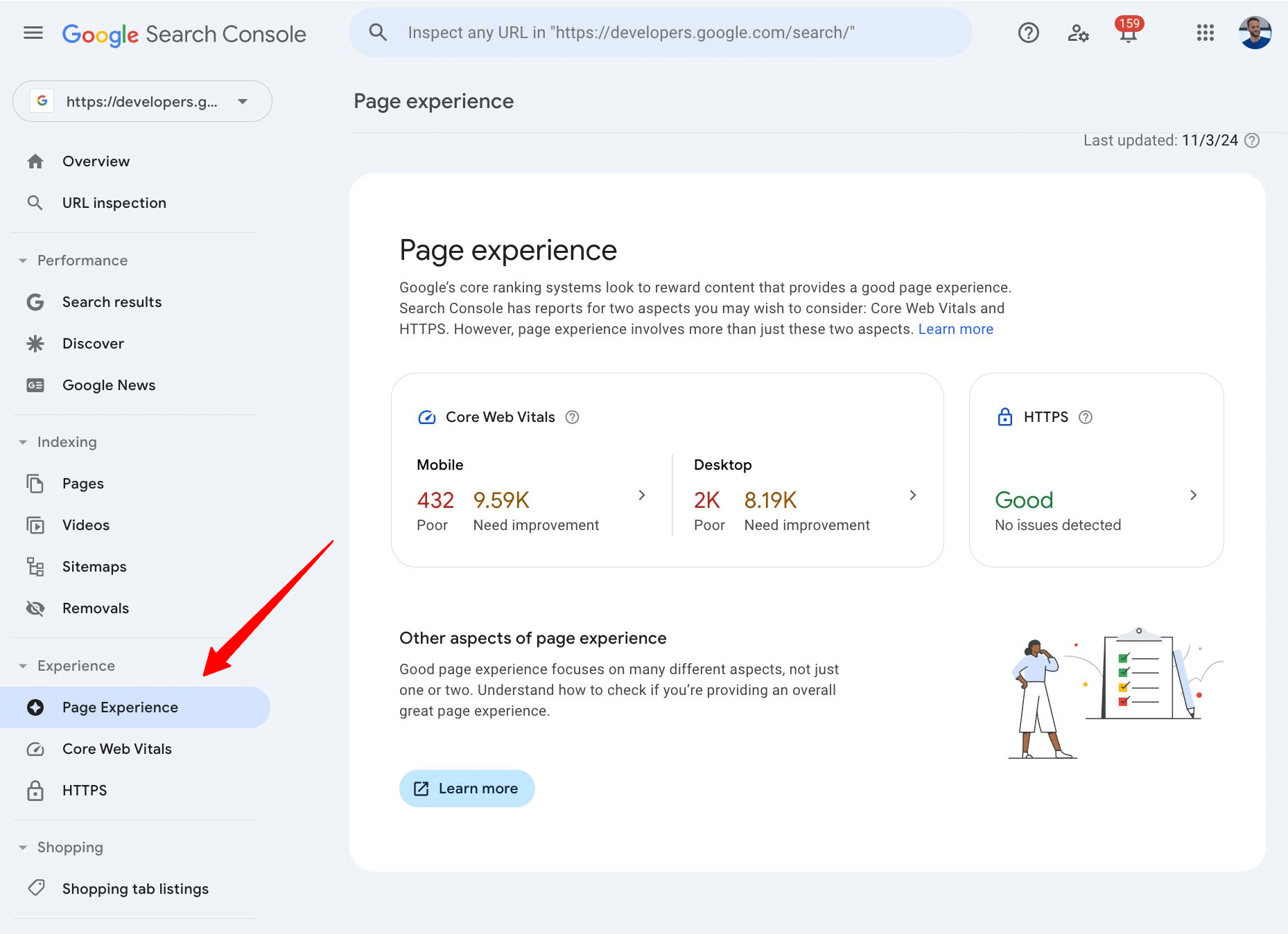Click the help icon beside Last updated date
The width and height of the screenshot is (1288, 934).
pos(1253,140)
